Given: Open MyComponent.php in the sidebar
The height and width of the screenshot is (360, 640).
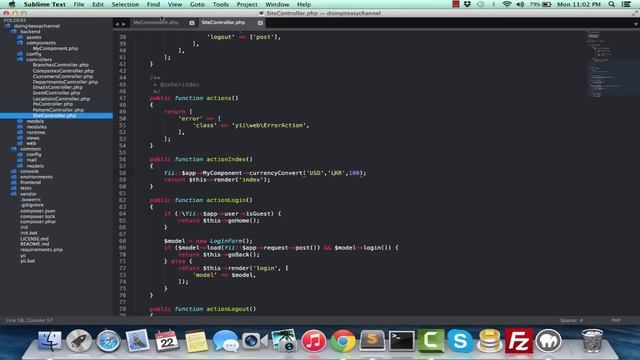Looking at the screenshot, I should (x=55, y=48).
